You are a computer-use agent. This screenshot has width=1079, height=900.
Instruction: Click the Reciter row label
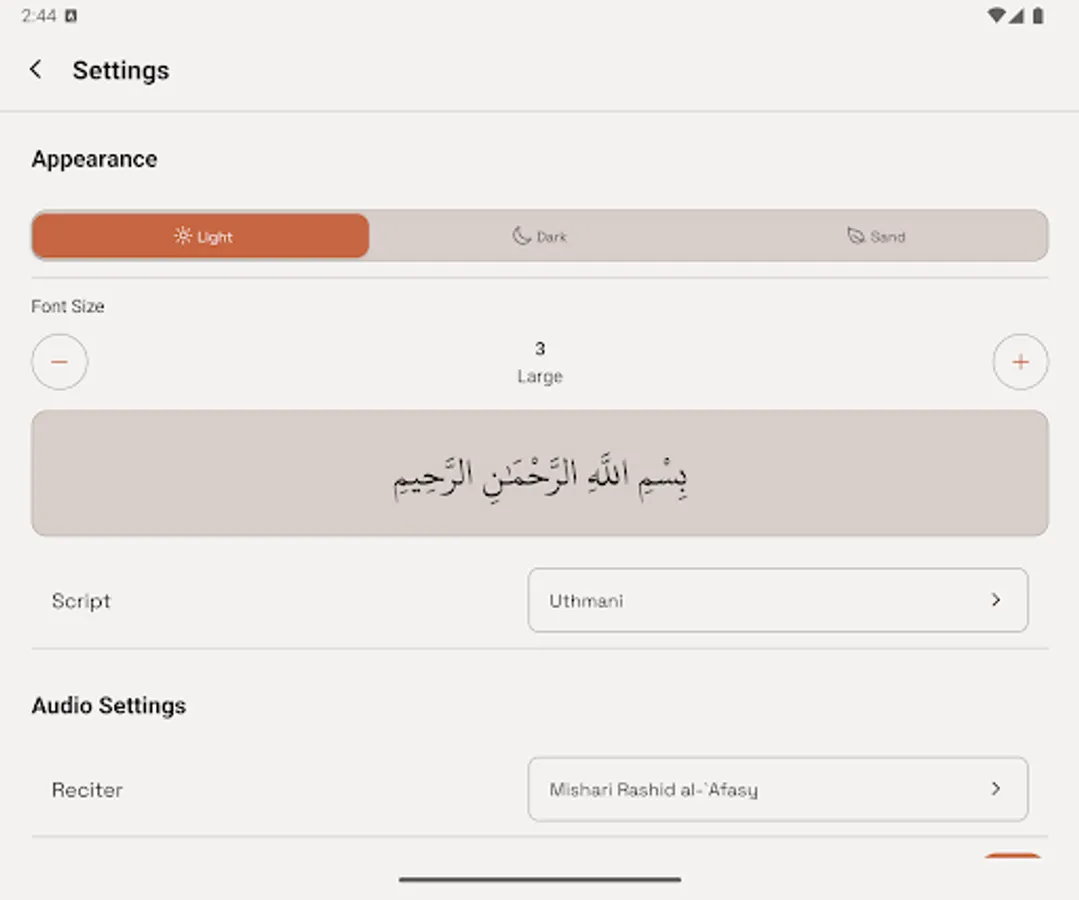[x=87, y=790]
